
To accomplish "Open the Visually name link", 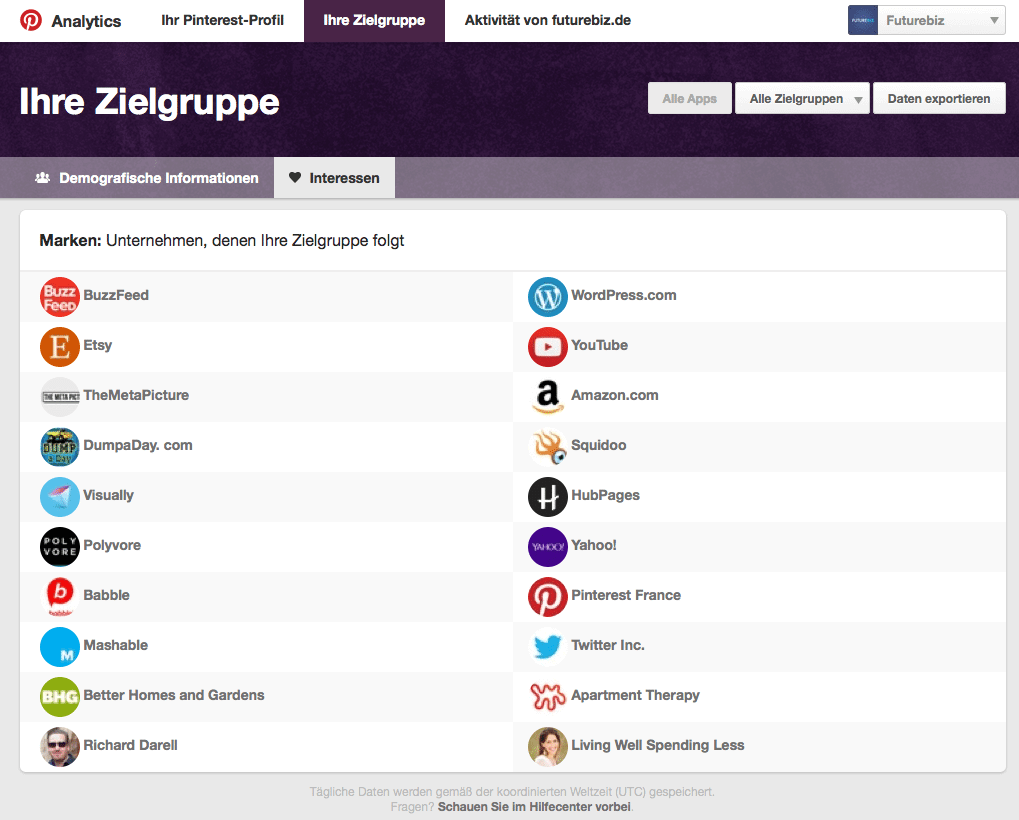I will coord(109,496).
